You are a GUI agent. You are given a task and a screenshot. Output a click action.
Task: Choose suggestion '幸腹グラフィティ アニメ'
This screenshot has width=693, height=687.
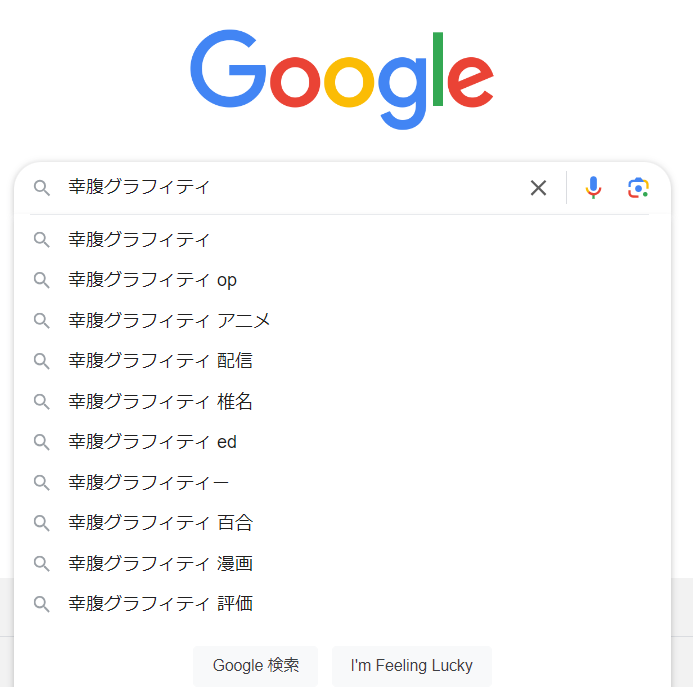(169, 321)
